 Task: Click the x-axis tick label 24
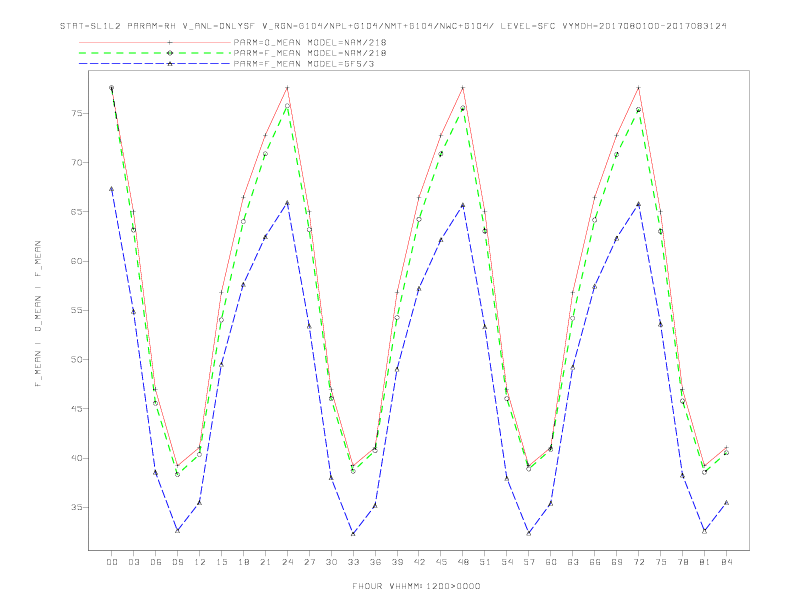click(x=287, y=562)
